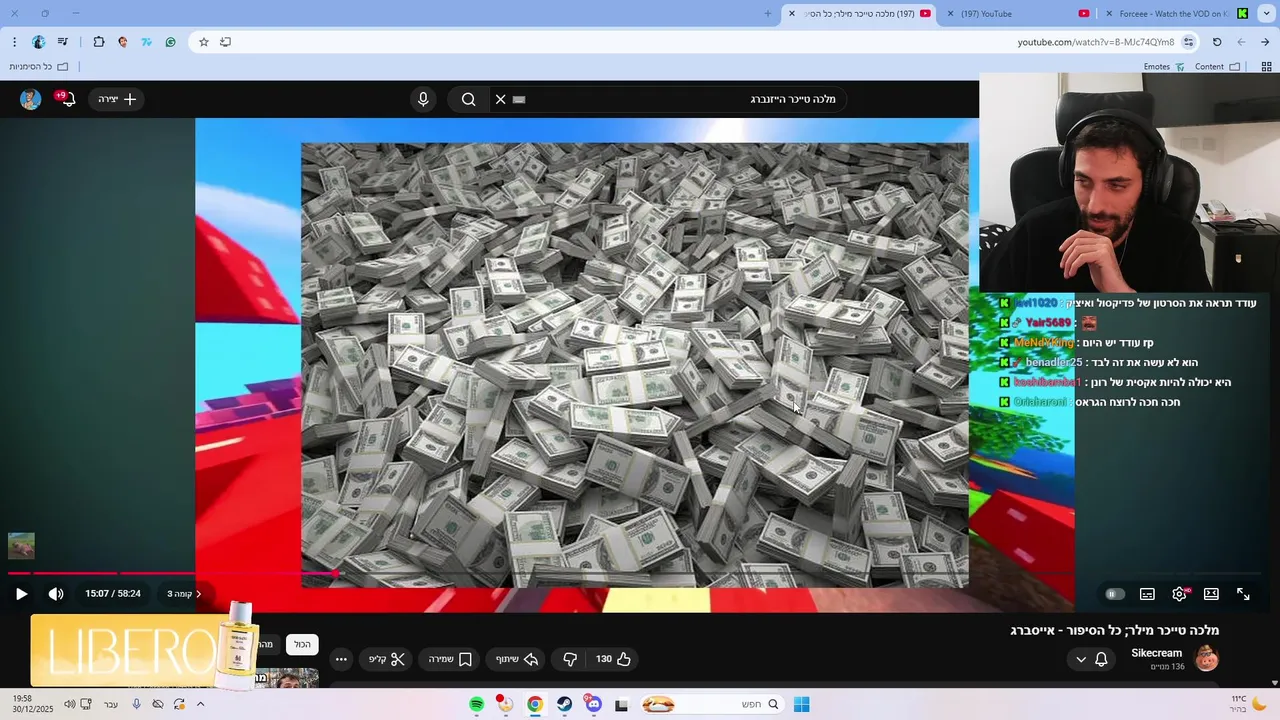Screen dimensions: 1280x720
Task: Show hidden system tray icons
Action: pyautogui.click(x=200, y=704)
